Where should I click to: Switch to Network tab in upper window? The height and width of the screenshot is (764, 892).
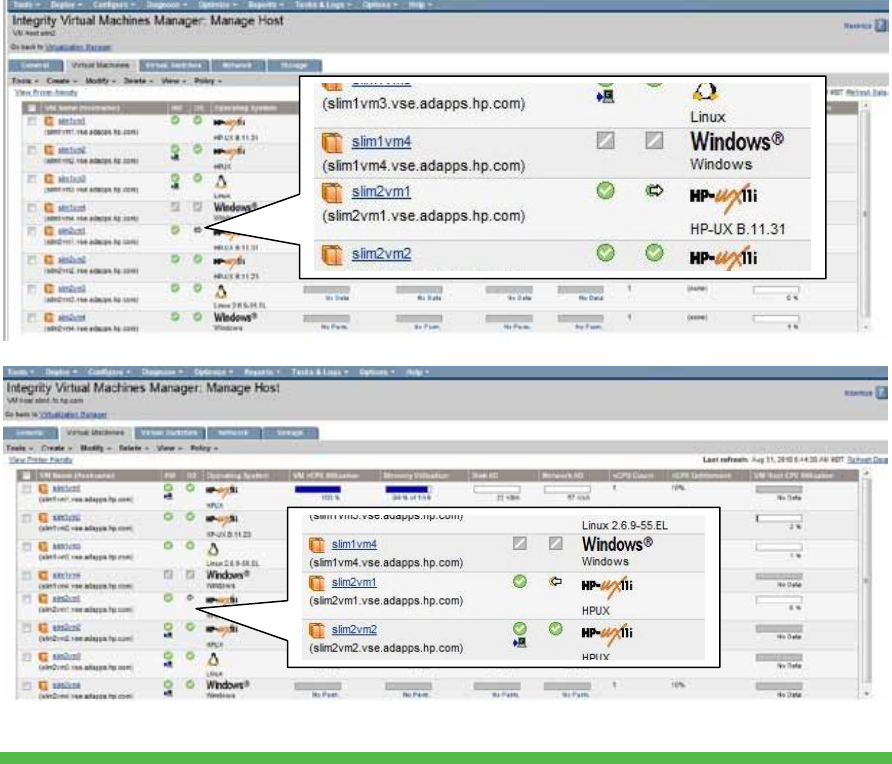click(237, 65)
